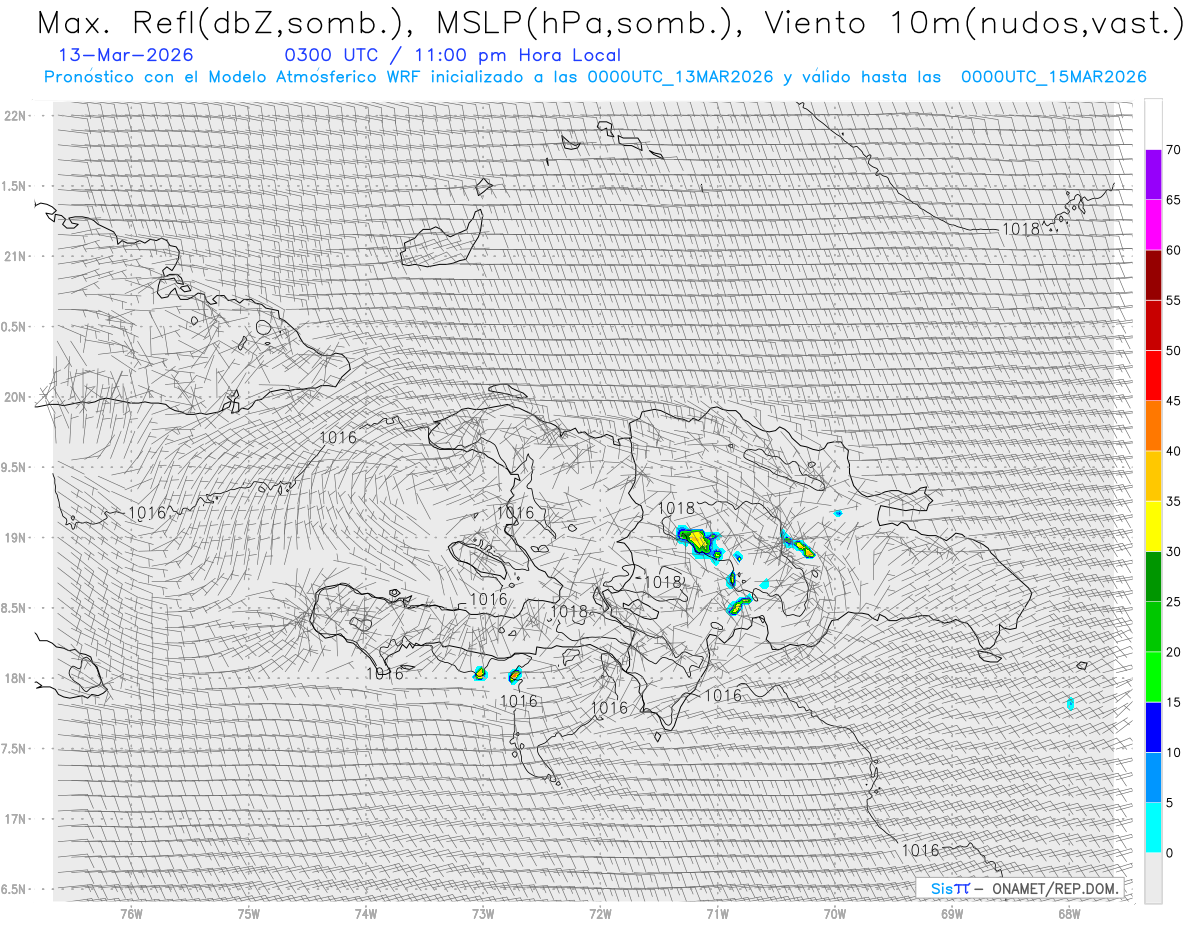
Task: Pick the yellow 30–35 dBZ legend swatch
Action: [1153, 526]
